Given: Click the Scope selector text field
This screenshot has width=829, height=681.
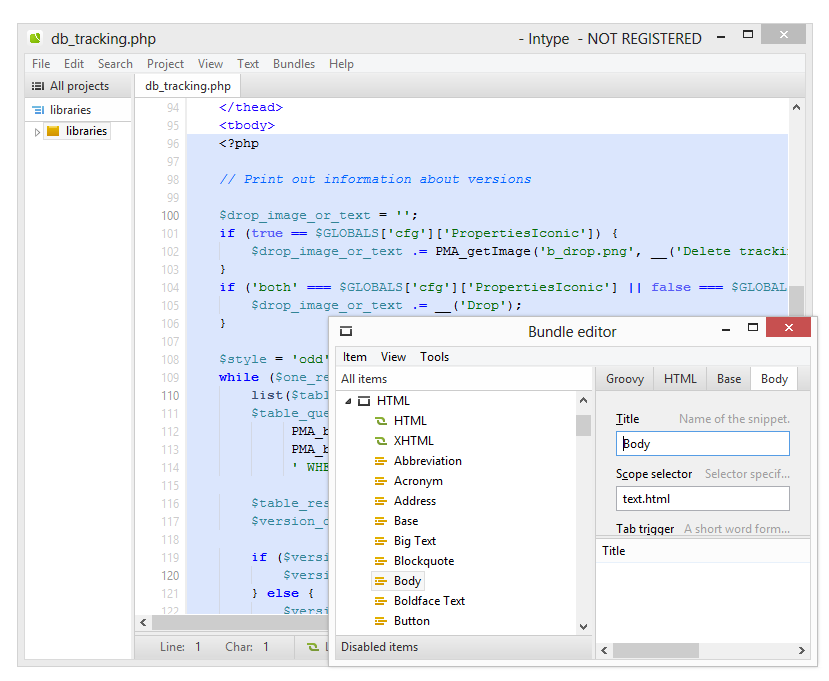Looking at the screenshot, I should click(x=702, y=499).
